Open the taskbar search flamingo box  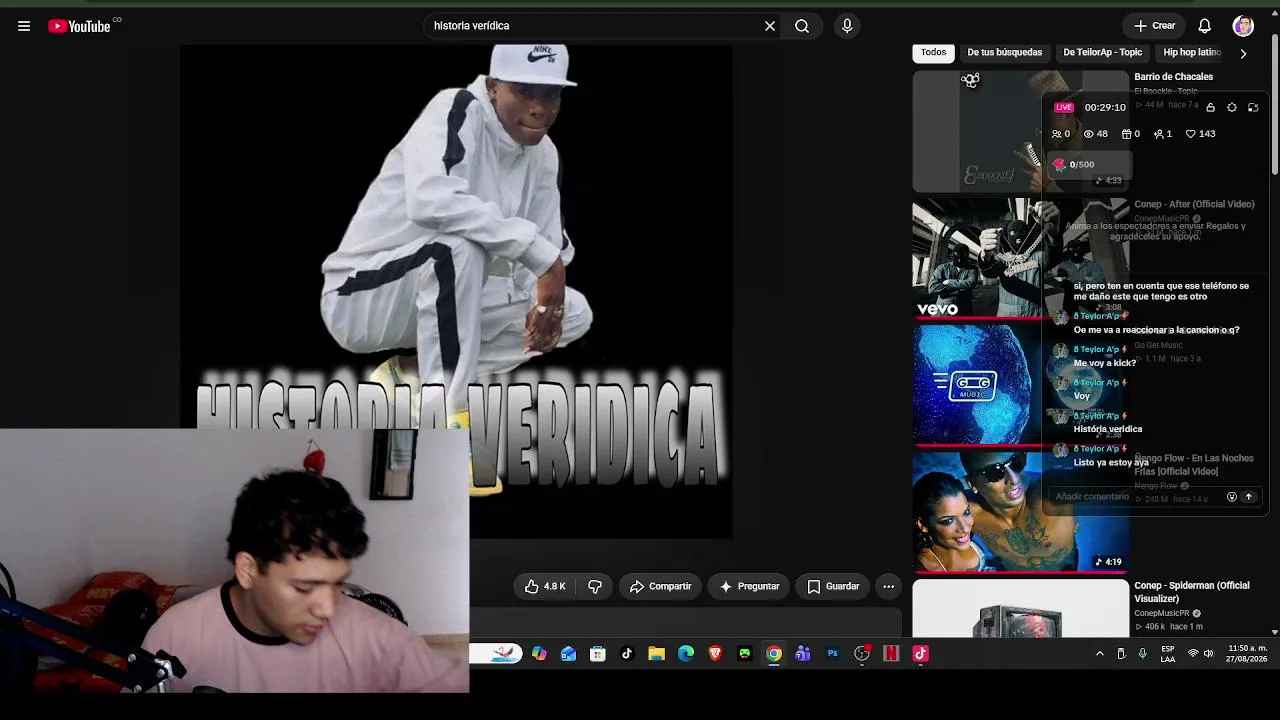496,654
